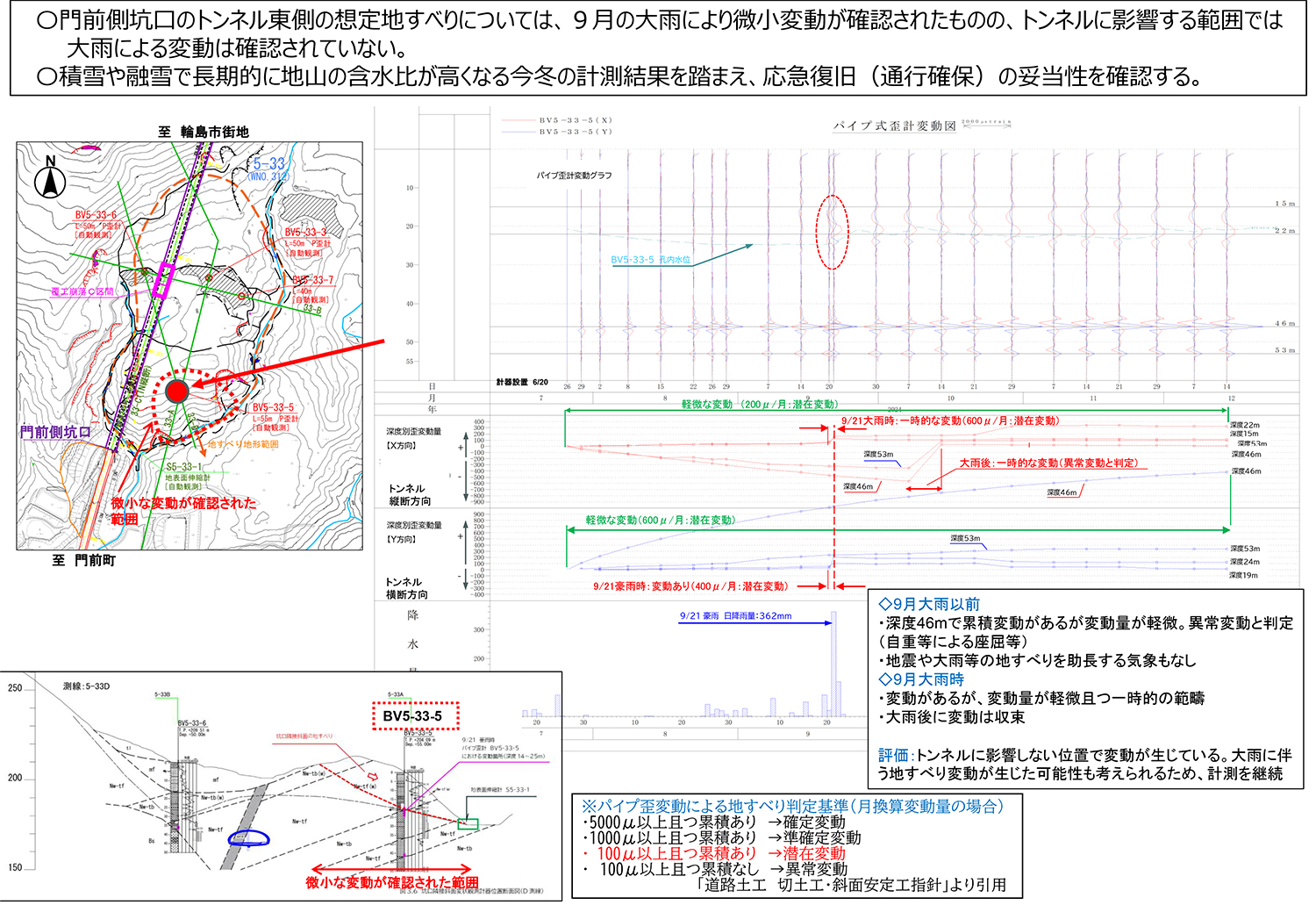Click the blue '9/21 豪雨 日降雨量:362mm' label
Screen dimensions: 1316x905
point(735,616)
